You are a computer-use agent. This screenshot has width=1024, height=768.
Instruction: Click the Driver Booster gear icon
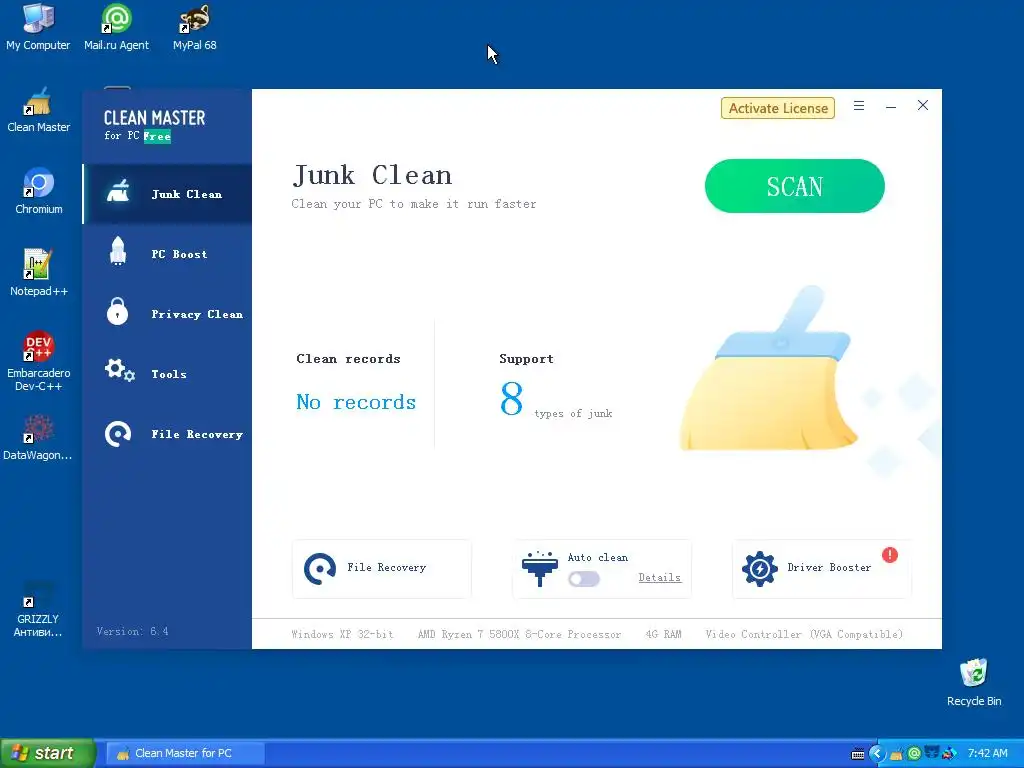click(x=760, y=569)
